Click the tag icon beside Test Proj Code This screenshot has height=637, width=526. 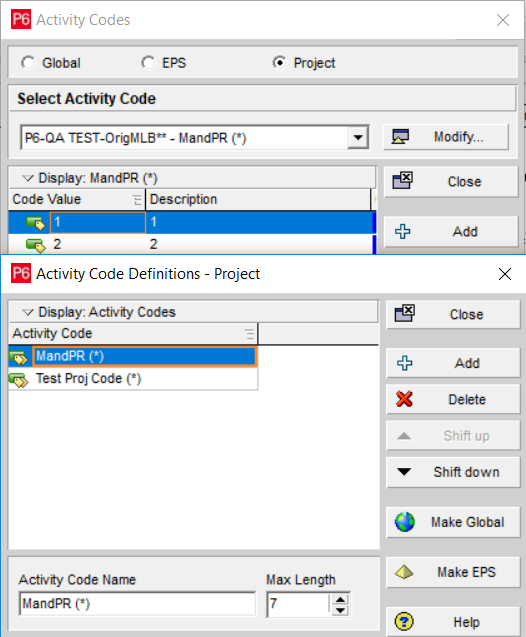pyautogui.click(x=19, y=379)
